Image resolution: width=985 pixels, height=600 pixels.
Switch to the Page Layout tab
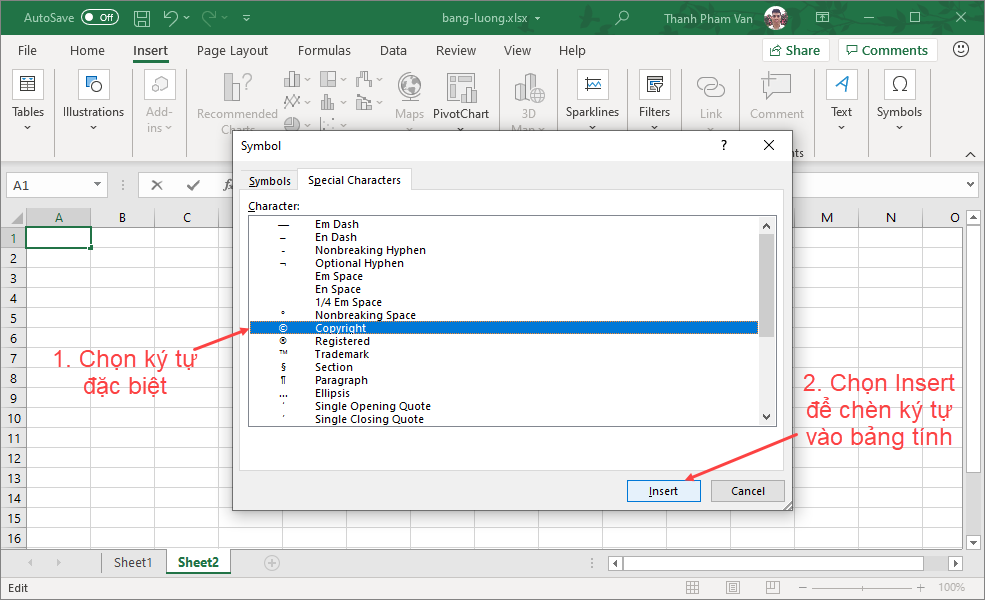pos(232,50)
